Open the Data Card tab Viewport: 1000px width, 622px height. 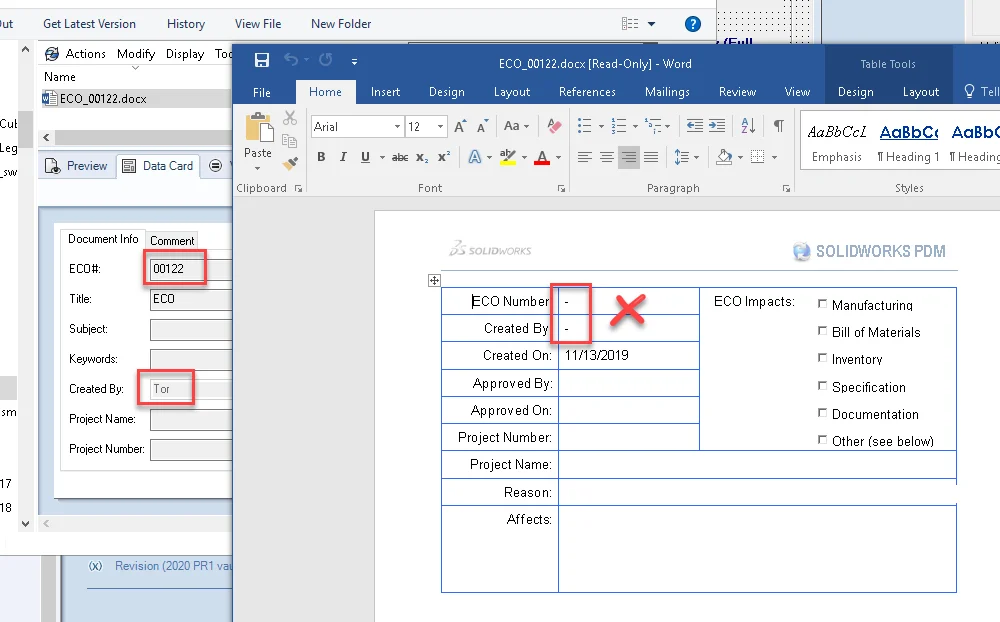pos(158,166)
